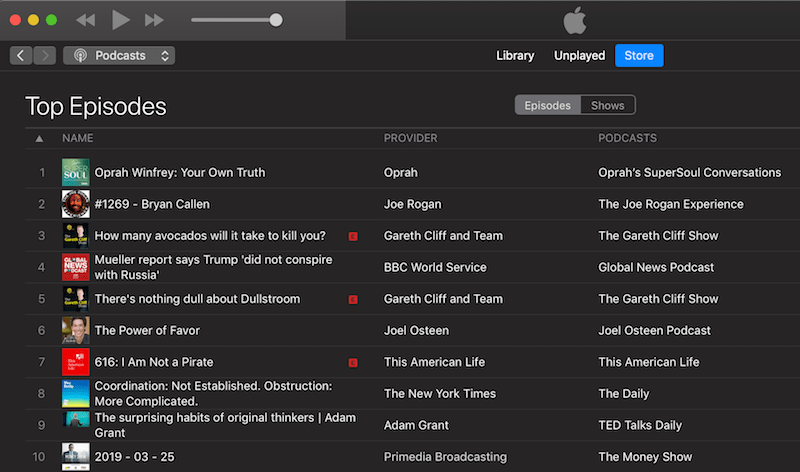Click provider 'Joe Rogan'
800x472 pixels.
pos(412,204)
